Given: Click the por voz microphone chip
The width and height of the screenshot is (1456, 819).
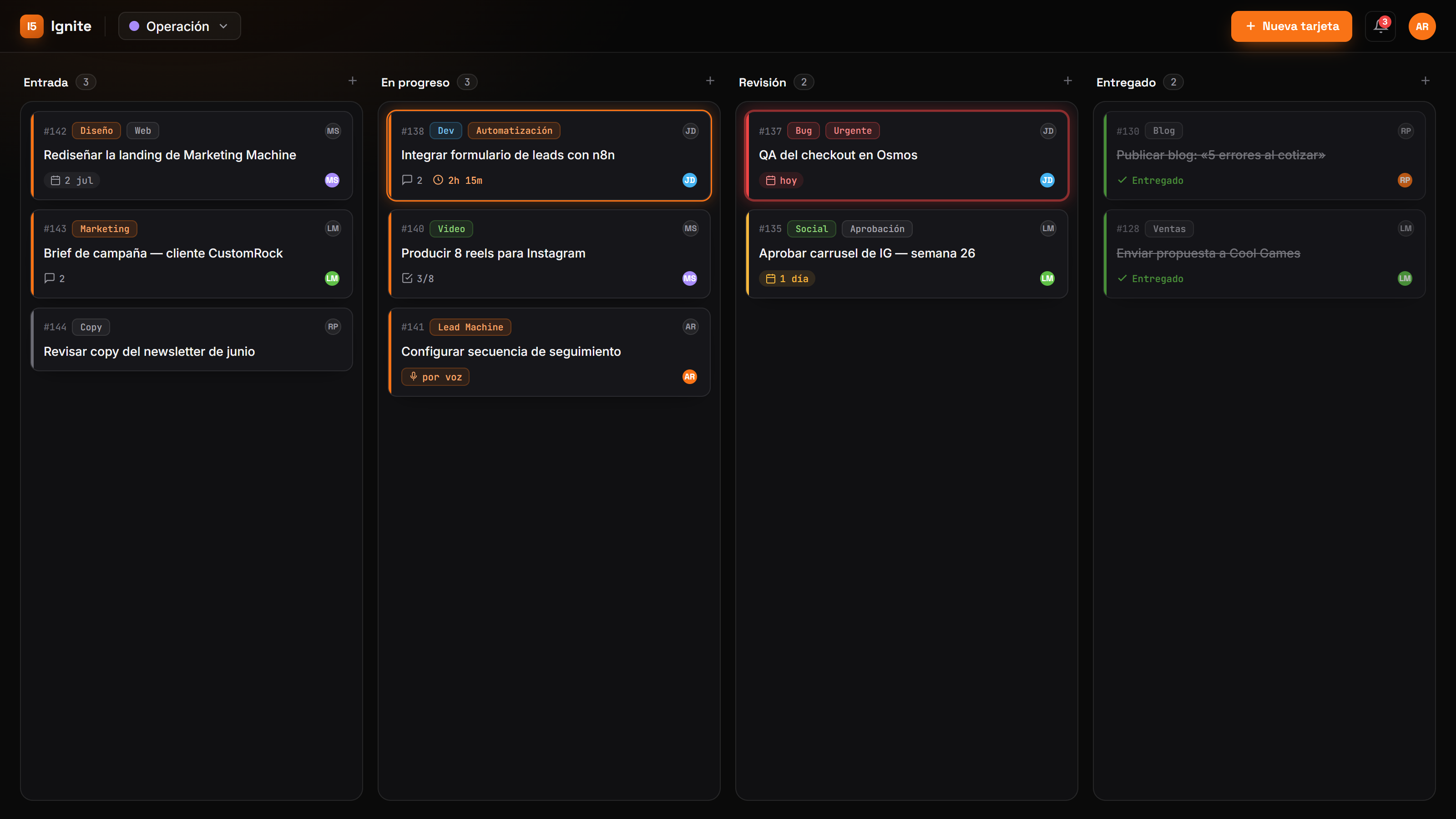Looking at the screenshot, I should (x=435, y=377).
